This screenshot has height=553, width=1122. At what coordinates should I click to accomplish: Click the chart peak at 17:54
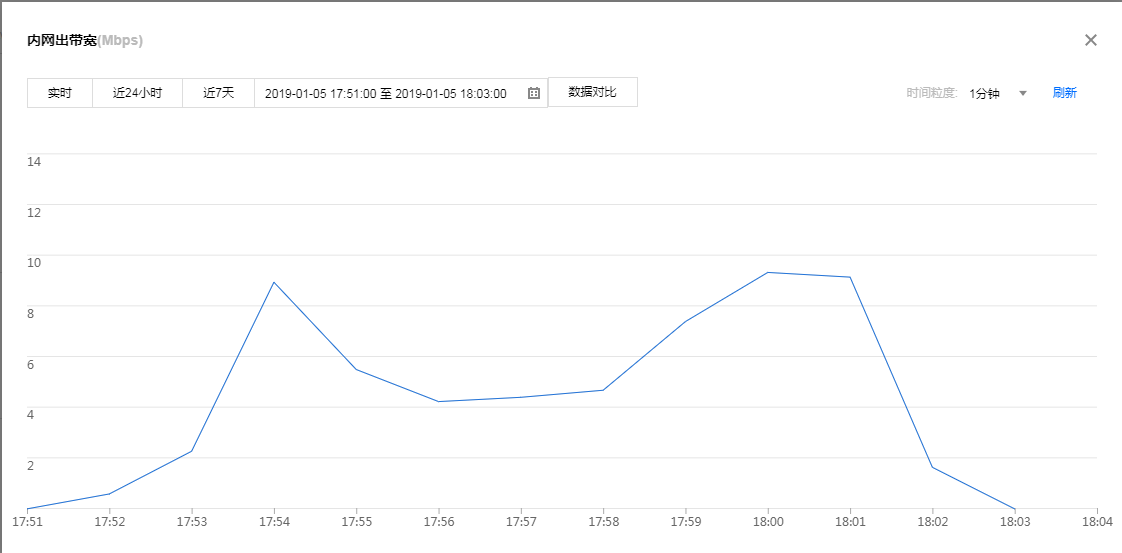click(x=274, y=282)
